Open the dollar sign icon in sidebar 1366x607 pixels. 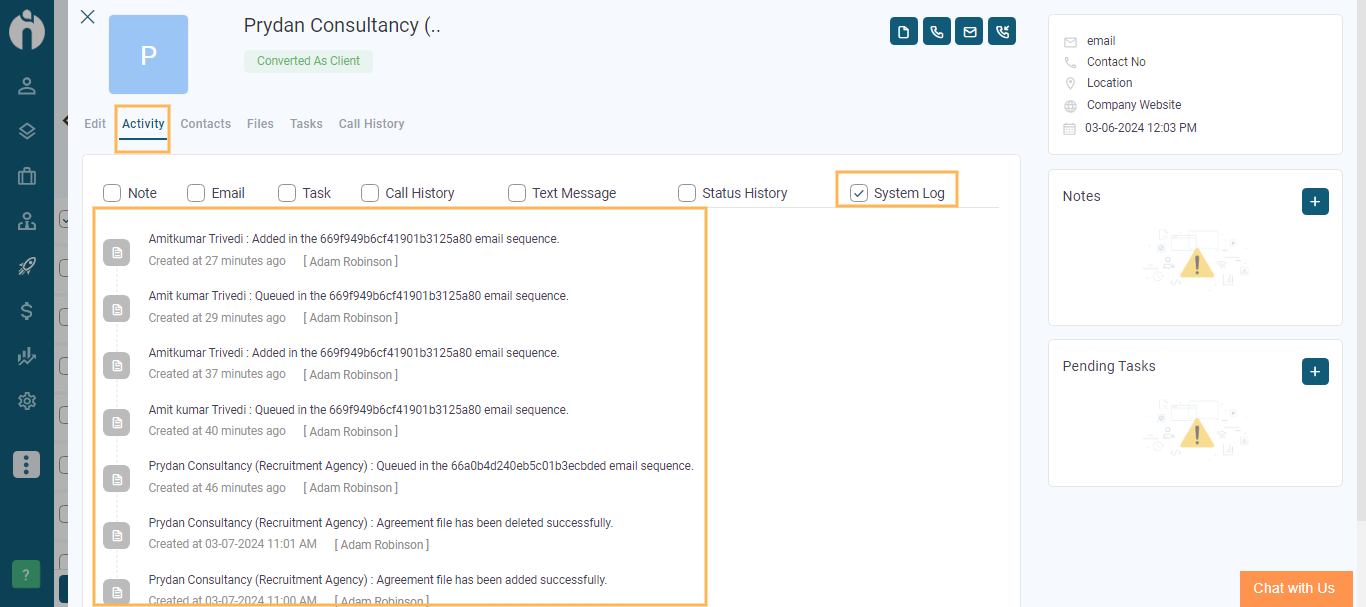[x=27, y=311]
